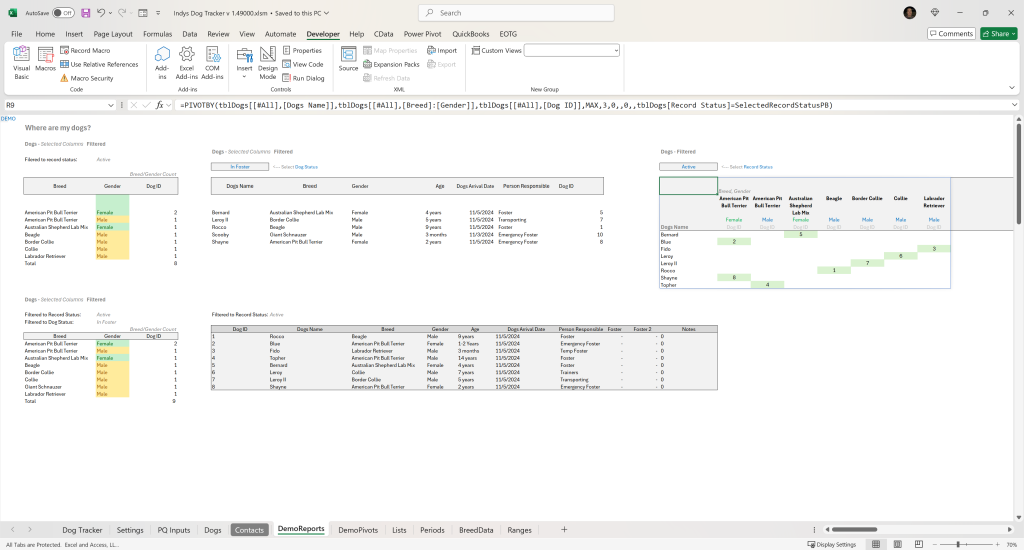Save the workbook with the disk icon
This screenshot has height=550, width=1024.
pos(86,13)
